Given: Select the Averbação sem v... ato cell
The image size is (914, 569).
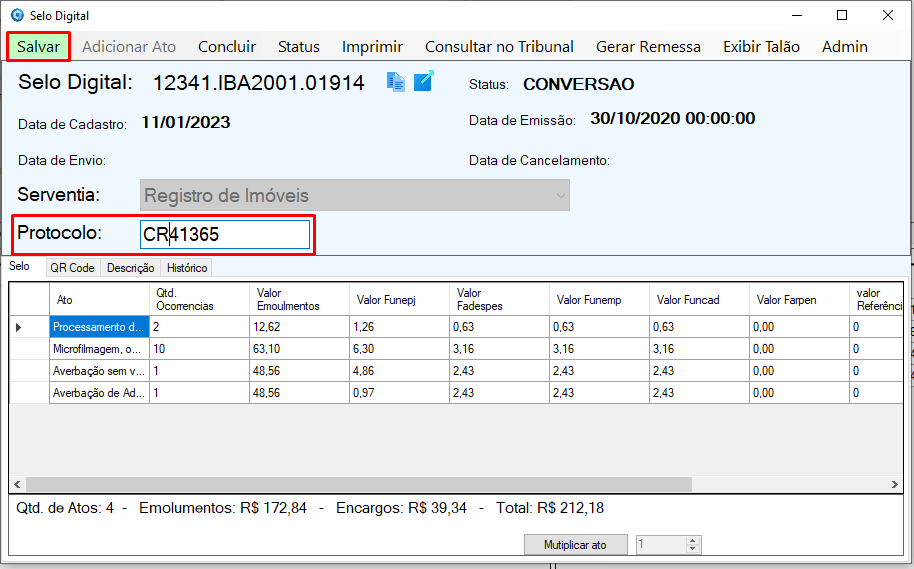Looking at the screenshot, I should [99, 371].
